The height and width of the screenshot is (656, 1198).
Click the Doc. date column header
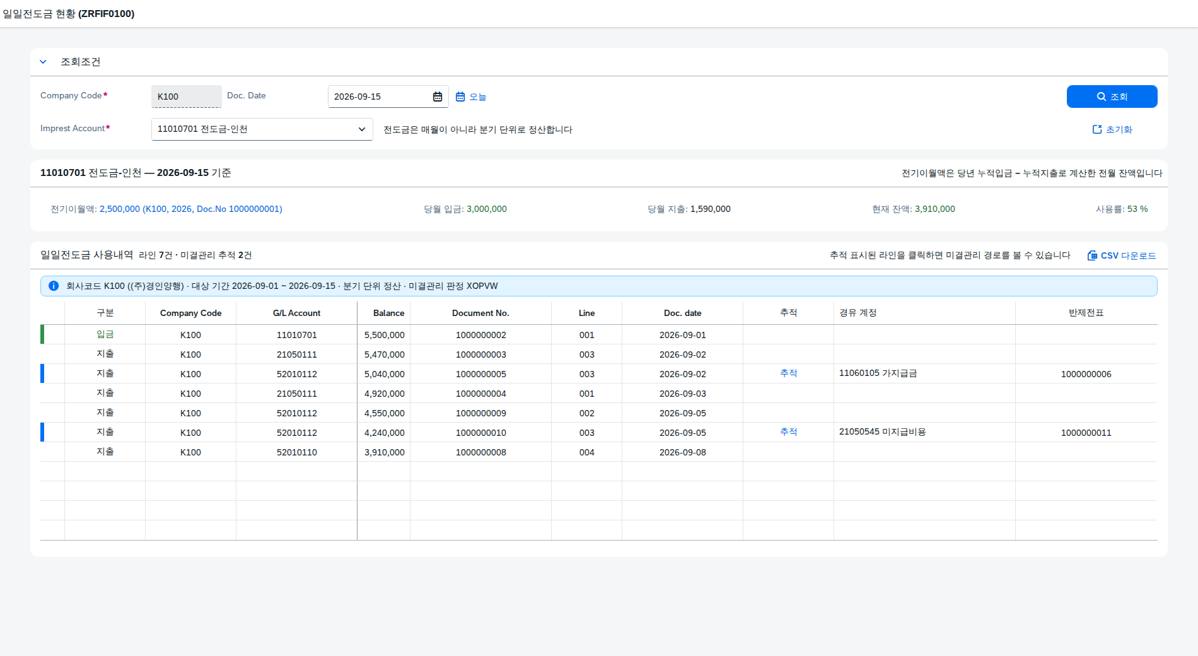(x=682, y=313)
